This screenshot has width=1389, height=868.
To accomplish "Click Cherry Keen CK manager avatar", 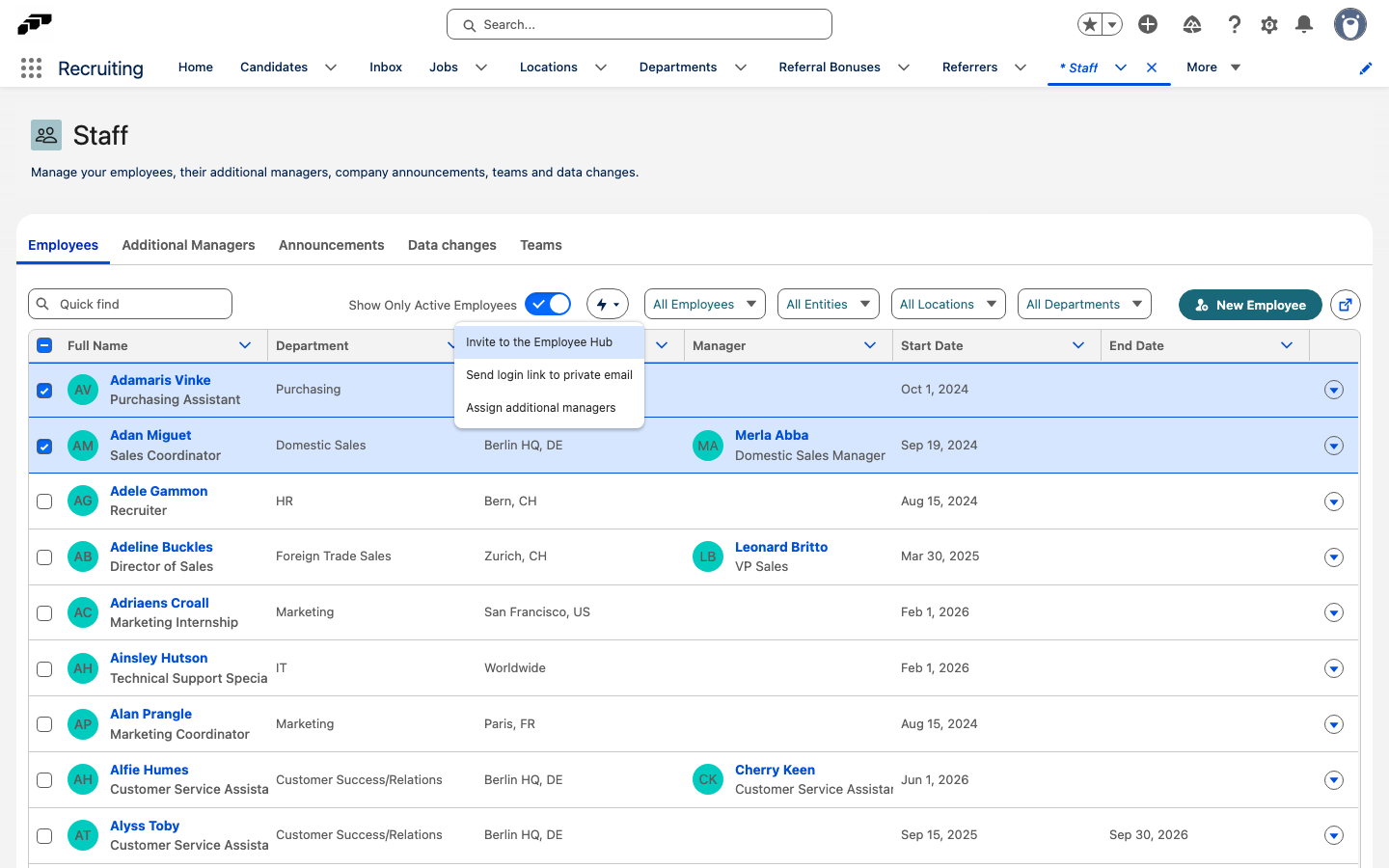I will click(708, 779).
